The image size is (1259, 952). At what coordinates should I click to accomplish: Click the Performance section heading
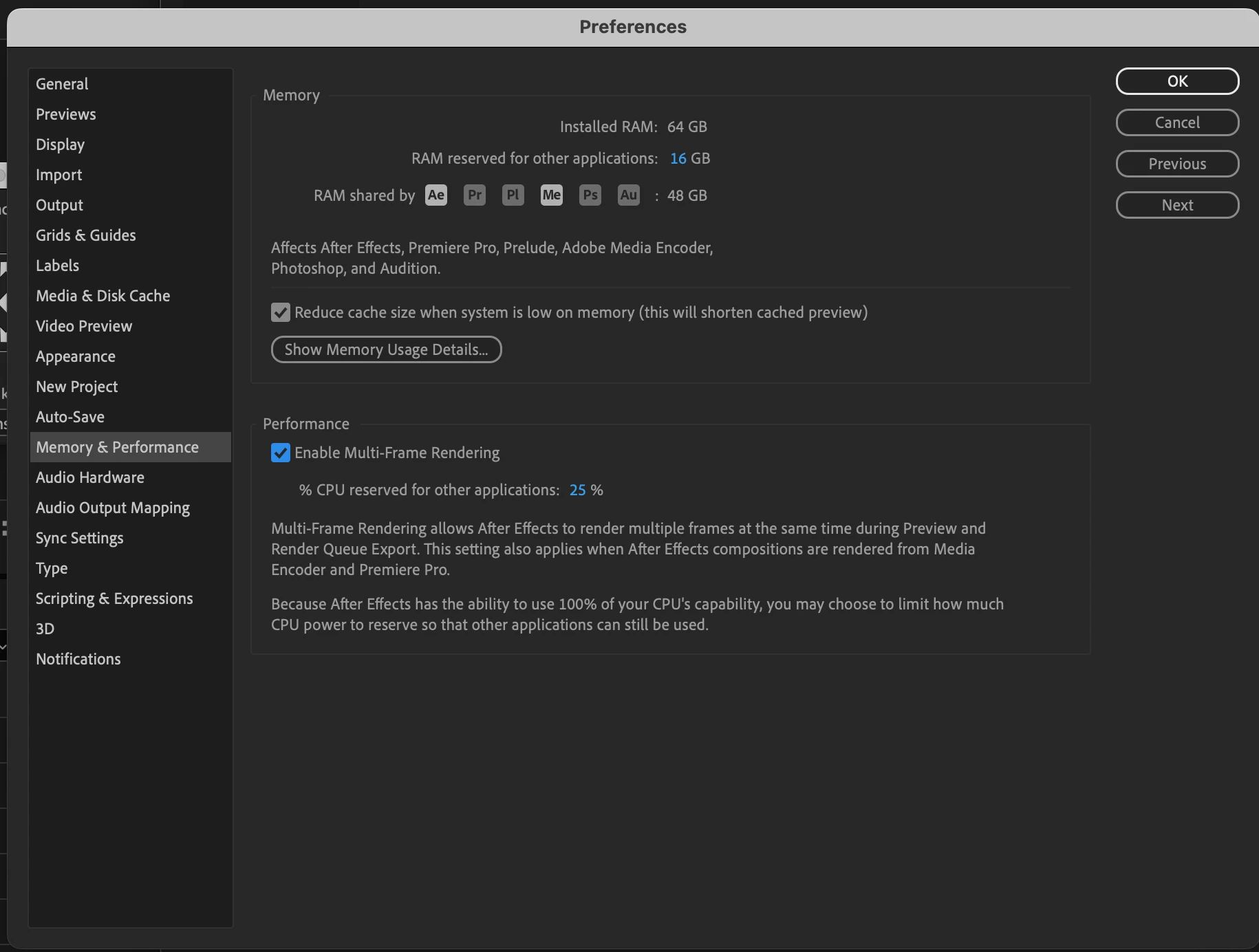point(306,424)
